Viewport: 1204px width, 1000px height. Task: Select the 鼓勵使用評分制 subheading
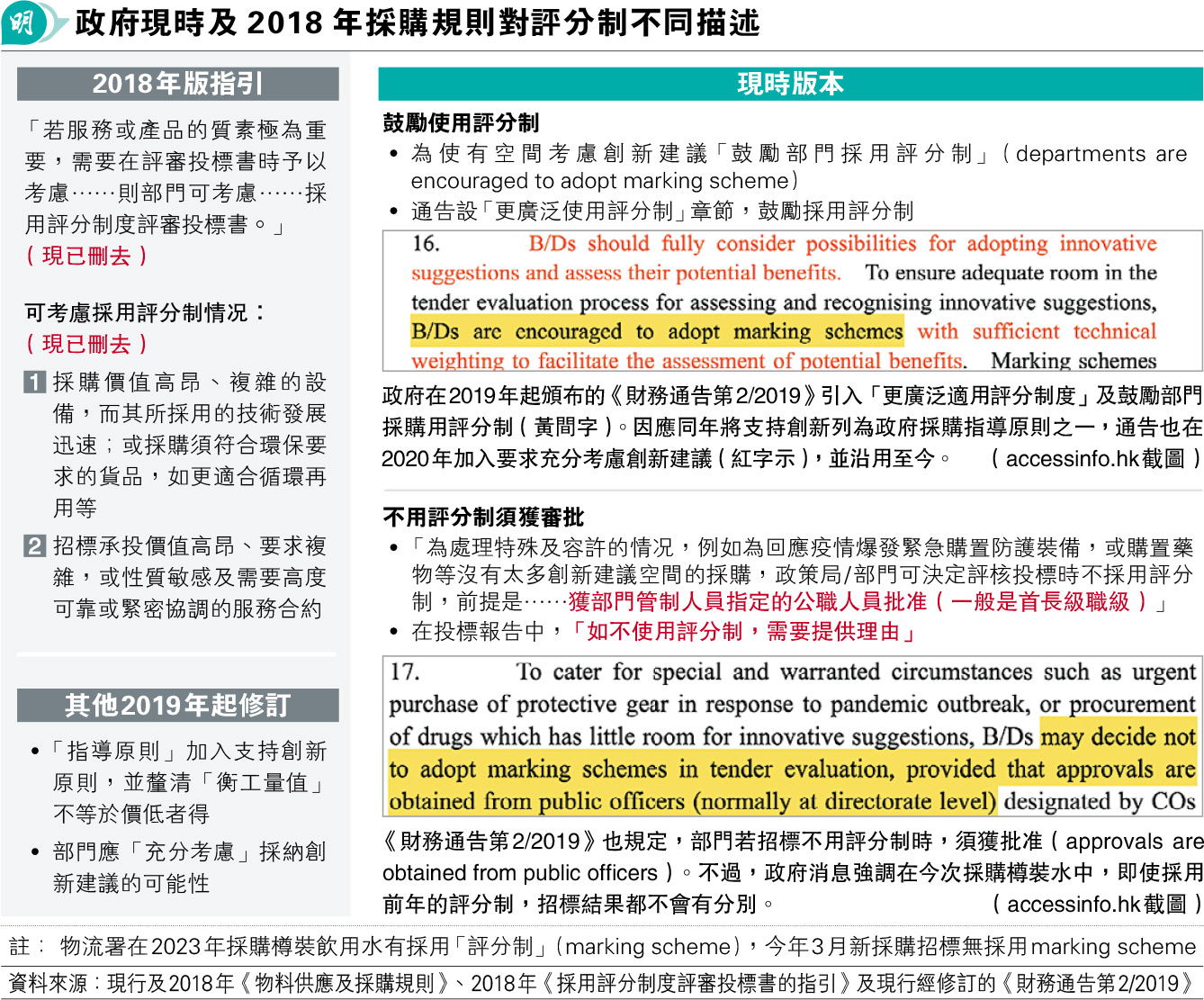pyautogui.click(x=461, y=123)
